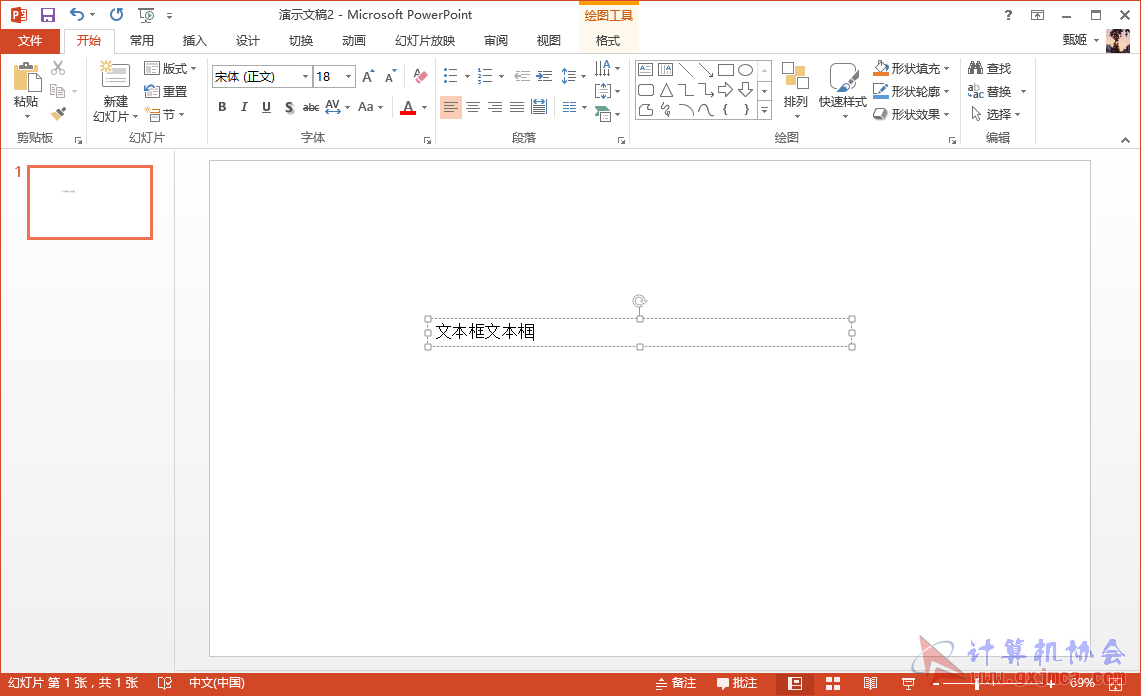Decrease font size with the smaller A icon
Image resolution: width=1141 pixels, height=696 pixels.
pos(391,76)
